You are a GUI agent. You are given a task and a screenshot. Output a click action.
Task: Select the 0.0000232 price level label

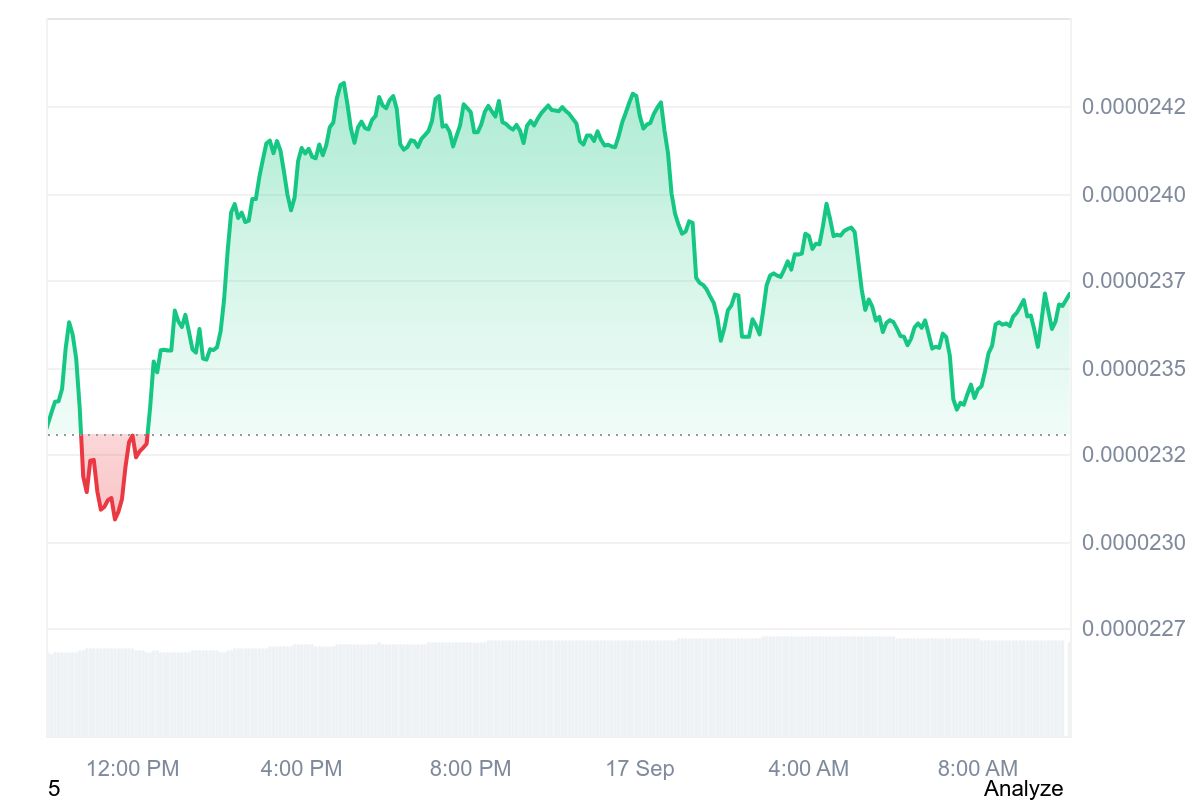pyautogui.click(x=1133, y=455)
